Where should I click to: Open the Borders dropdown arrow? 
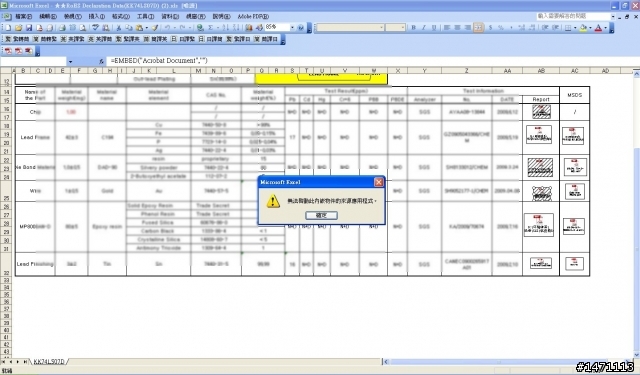pyautogui.click(x=575, y=28)
